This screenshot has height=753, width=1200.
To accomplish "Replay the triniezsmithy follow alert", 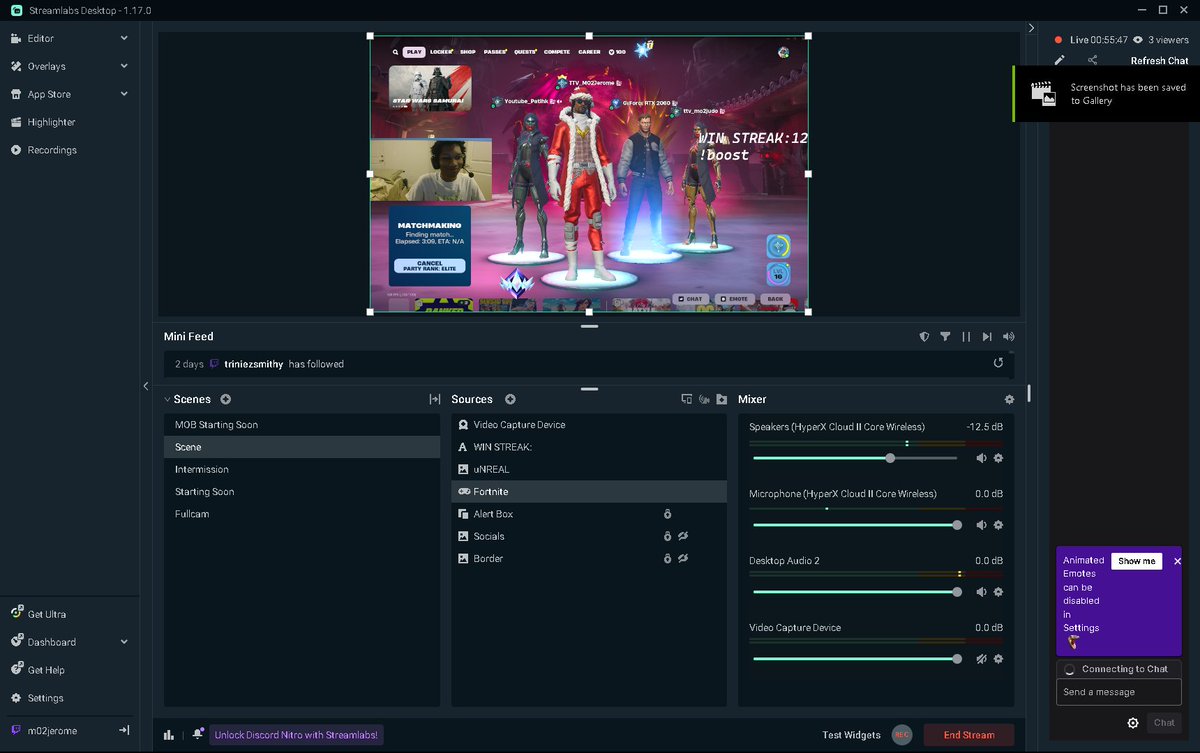I will click(998, 364).
